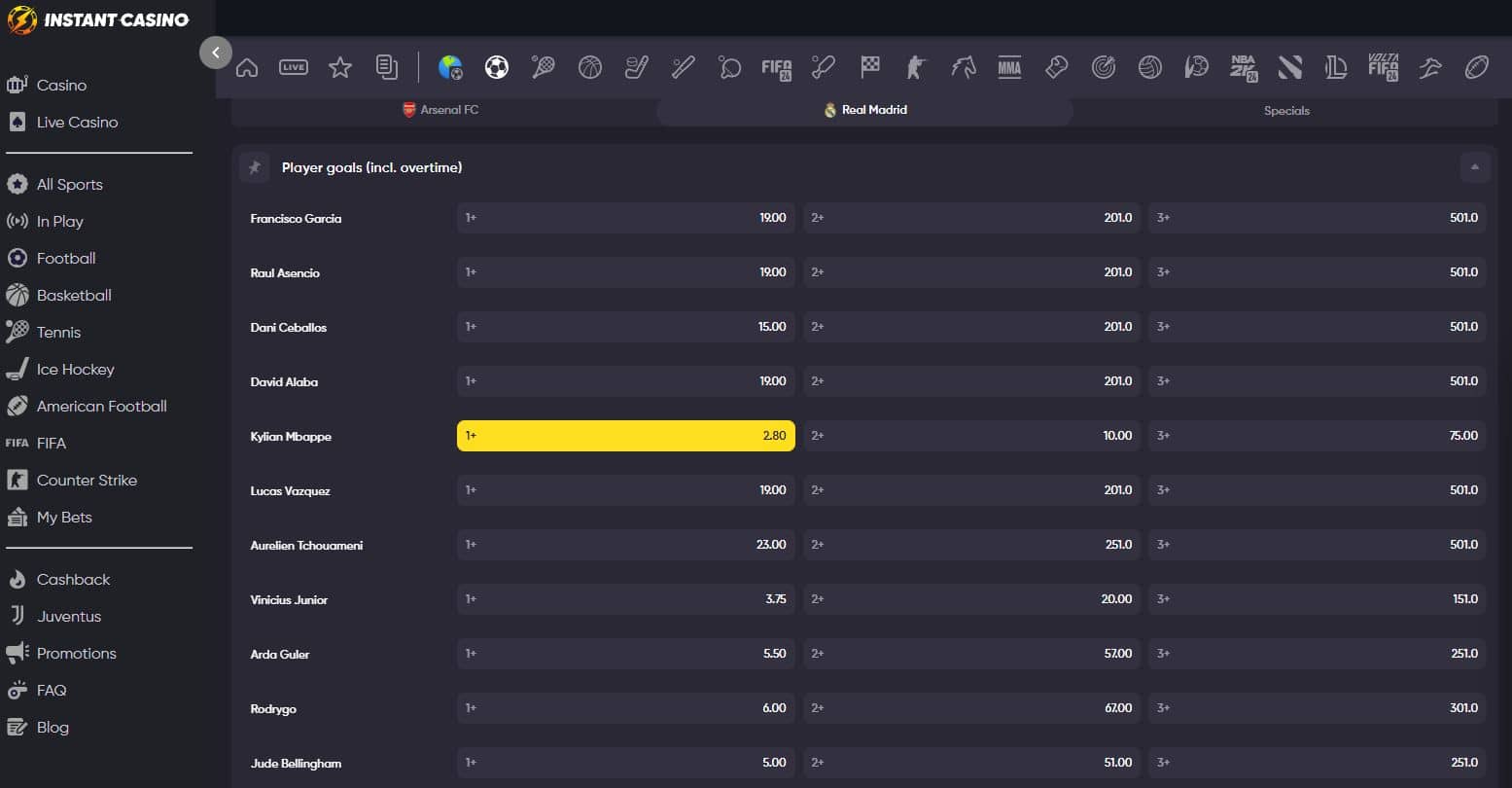This screenshot has width=1512, height=788.
Task: Open the LIVE events icon
Action: pos(294,67)
